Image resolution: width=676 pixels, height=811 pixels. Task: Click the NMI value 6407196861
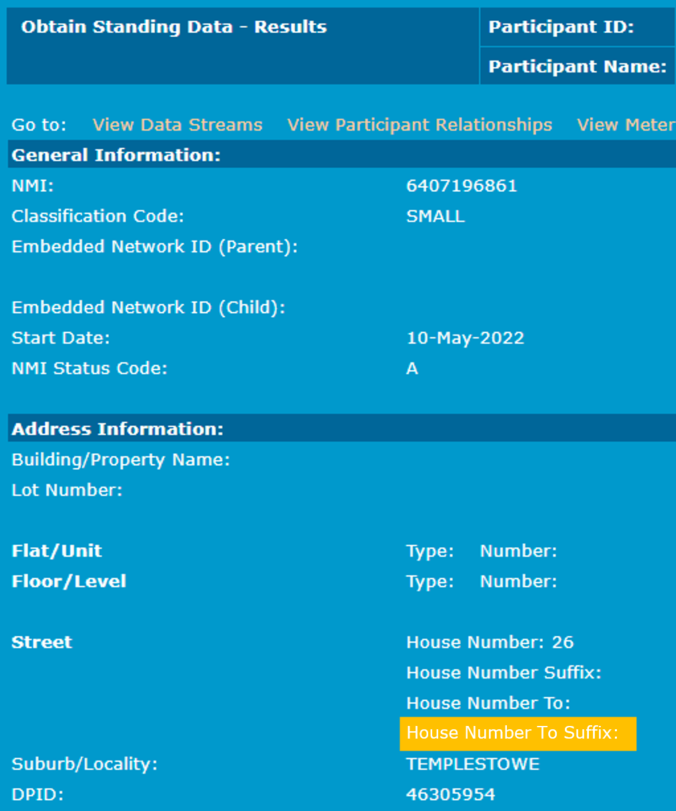tap(461, 186)
